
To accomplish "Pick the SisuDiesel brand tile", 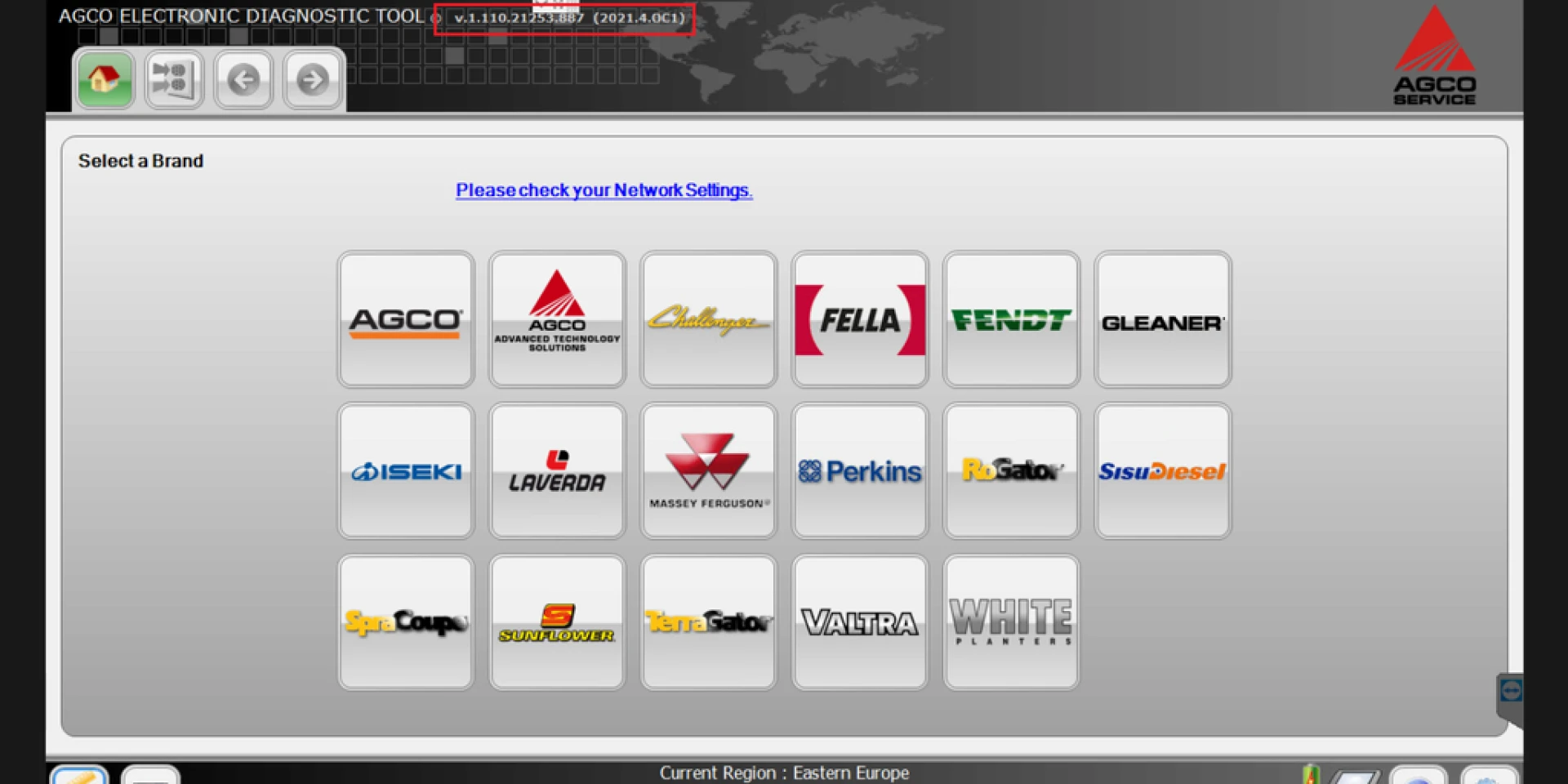I will click(1162, 471).
